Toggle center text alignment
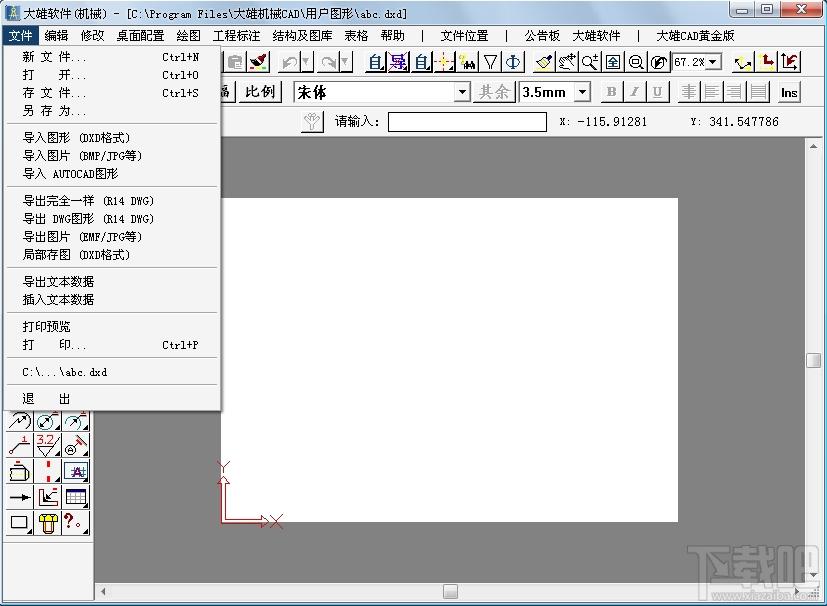Image resolution: width=827 pixels, height=606 pixels. (689, 92)
